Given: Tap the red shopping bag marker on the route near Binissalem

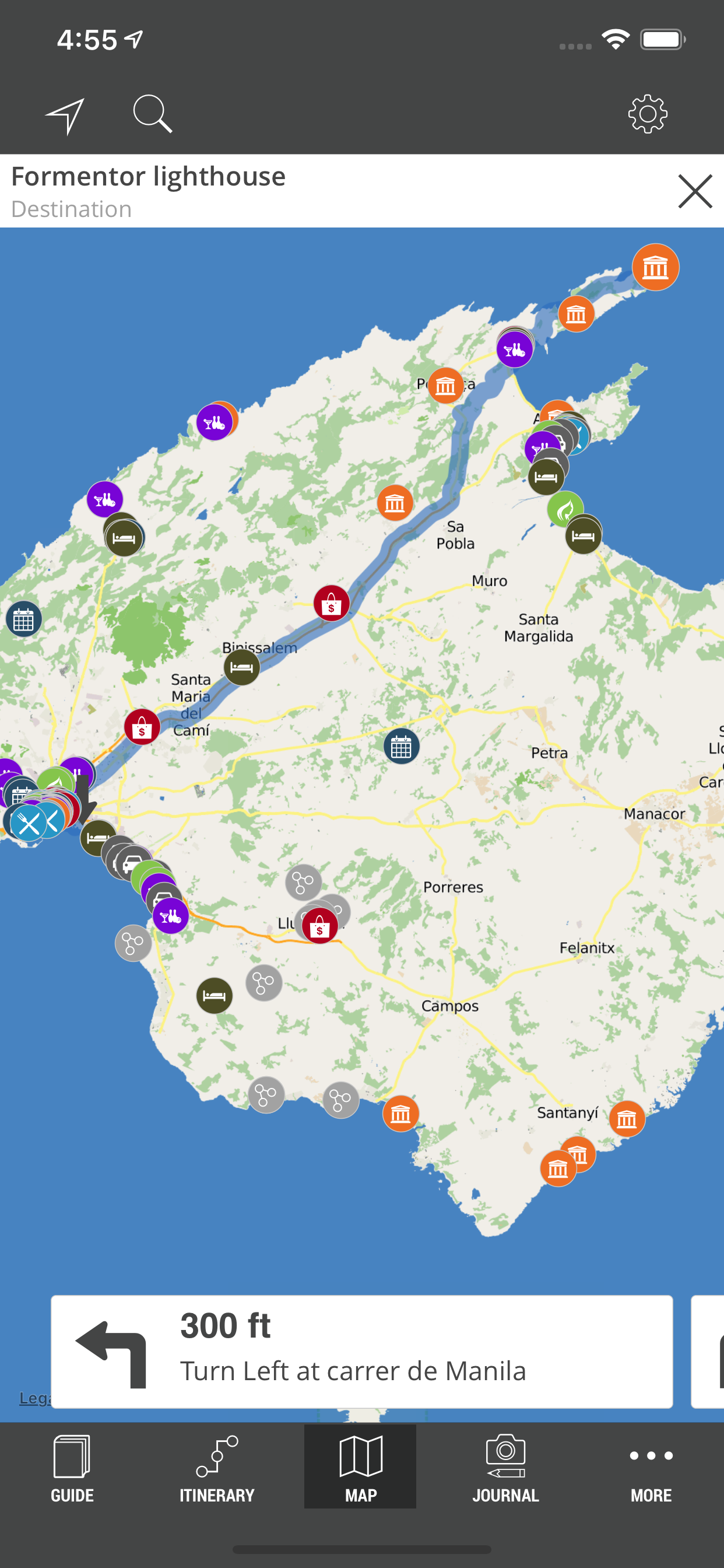Looking at the screenshot, I should [331, 603].
